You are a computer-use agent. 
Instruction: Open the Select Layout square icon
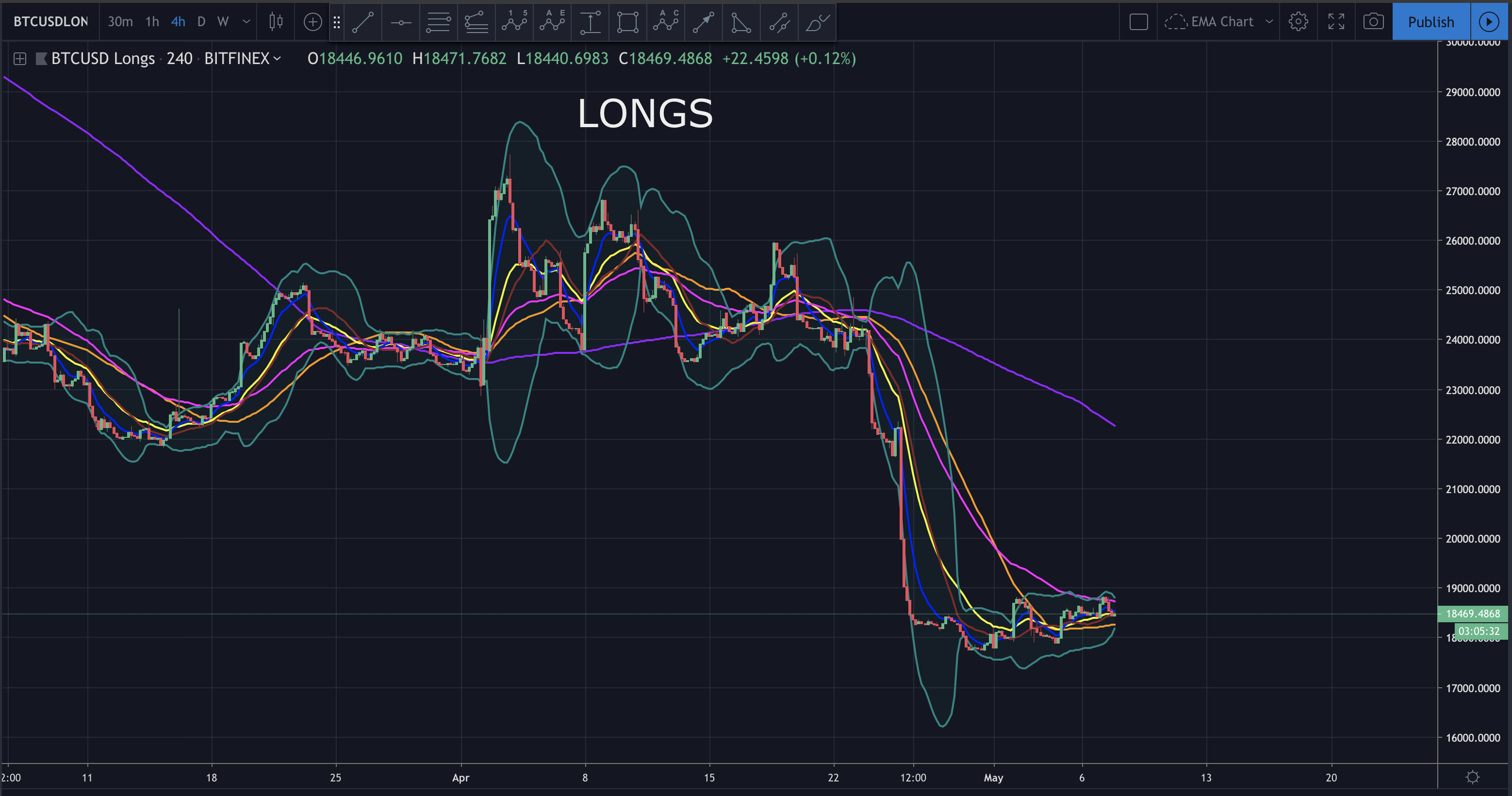1138,22
